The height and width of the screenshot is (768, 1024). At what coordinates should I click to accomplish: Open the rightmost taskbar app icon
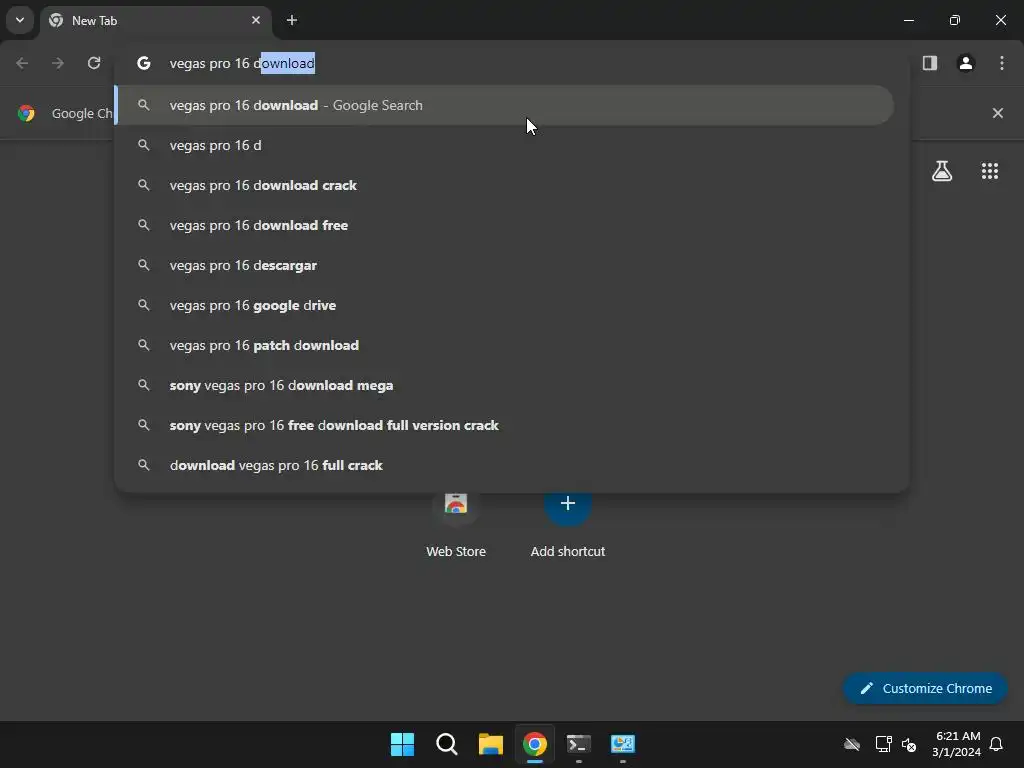pos(623,744)
